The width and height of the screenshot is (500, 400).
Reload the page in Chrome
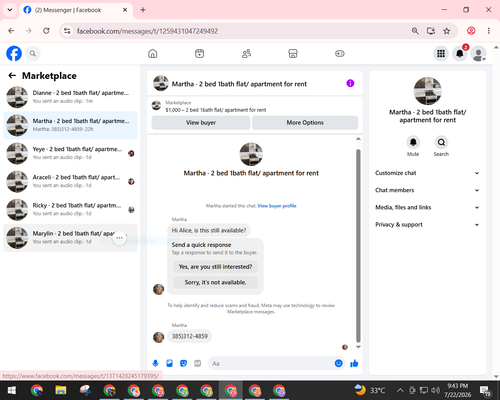[46, 31]
